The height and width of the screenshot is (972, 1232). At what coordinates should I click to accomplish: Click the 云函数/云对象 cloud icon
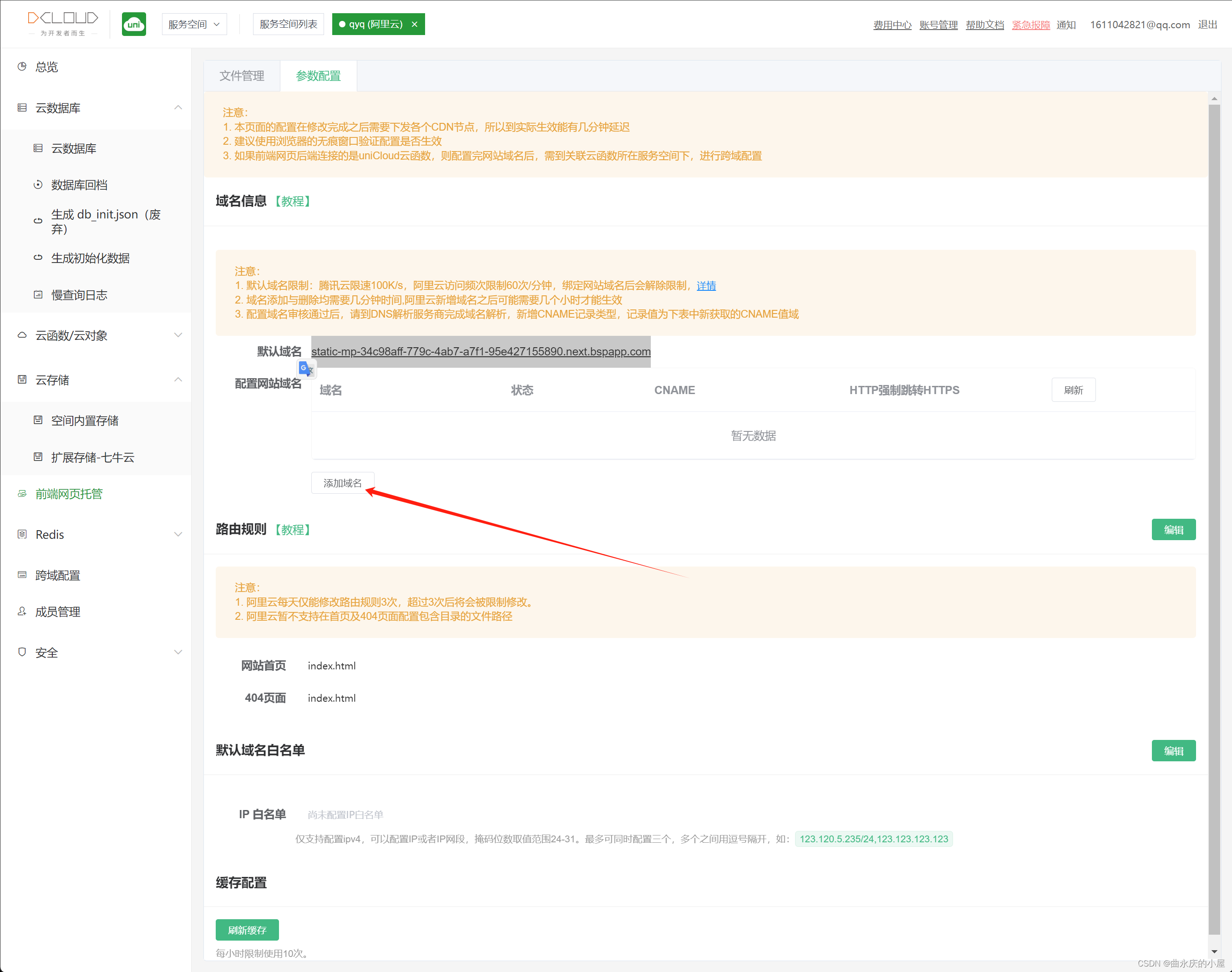(x=22, y=335)
